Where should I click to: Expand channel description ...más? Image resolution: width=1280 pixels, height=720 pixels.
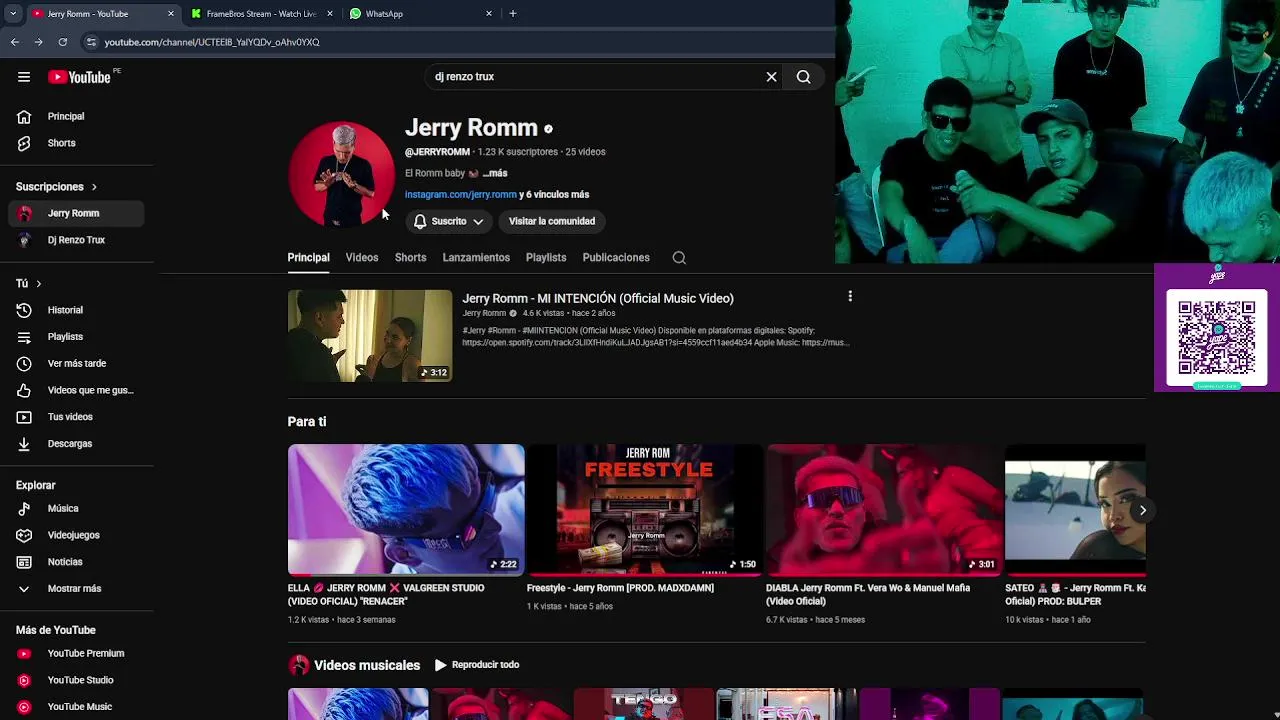click(495, 173)
